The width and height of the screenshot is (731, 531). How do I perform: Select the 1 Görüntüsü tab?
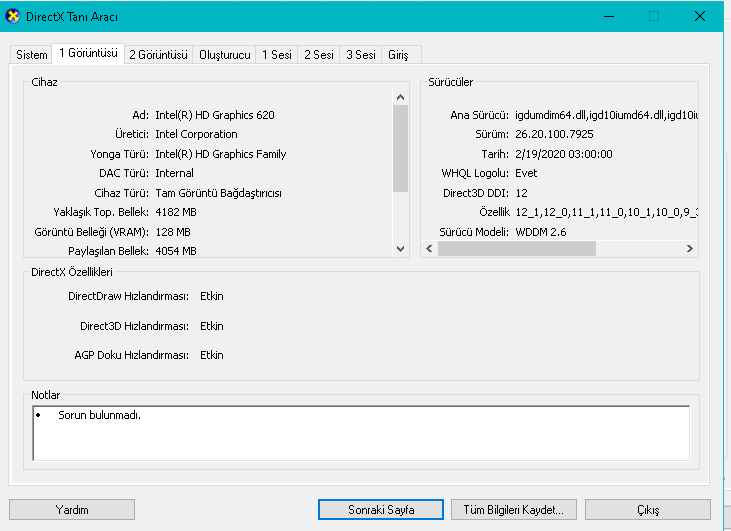click(x=88, y=53)
